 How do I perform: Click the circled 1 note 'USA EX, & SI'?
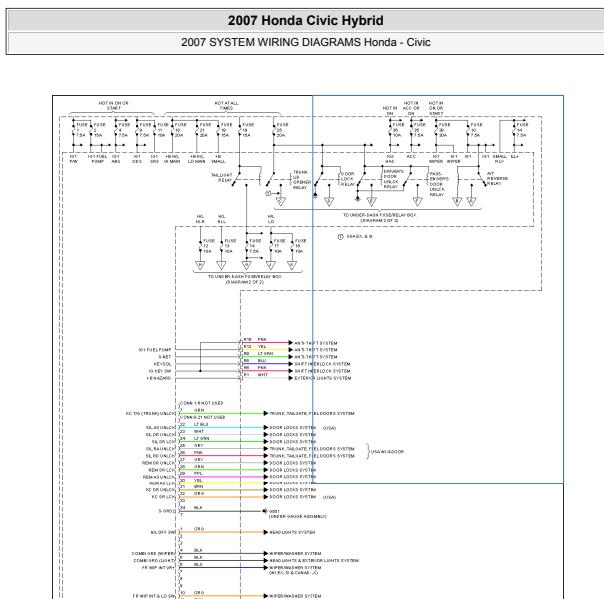click(355, 237)
